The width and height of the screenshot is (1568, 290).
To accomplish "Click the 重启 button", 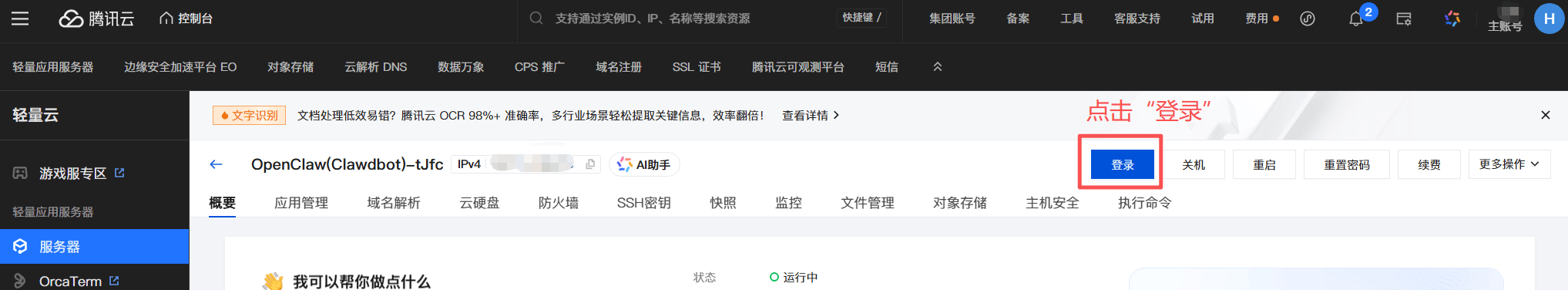I will 1264,164.
